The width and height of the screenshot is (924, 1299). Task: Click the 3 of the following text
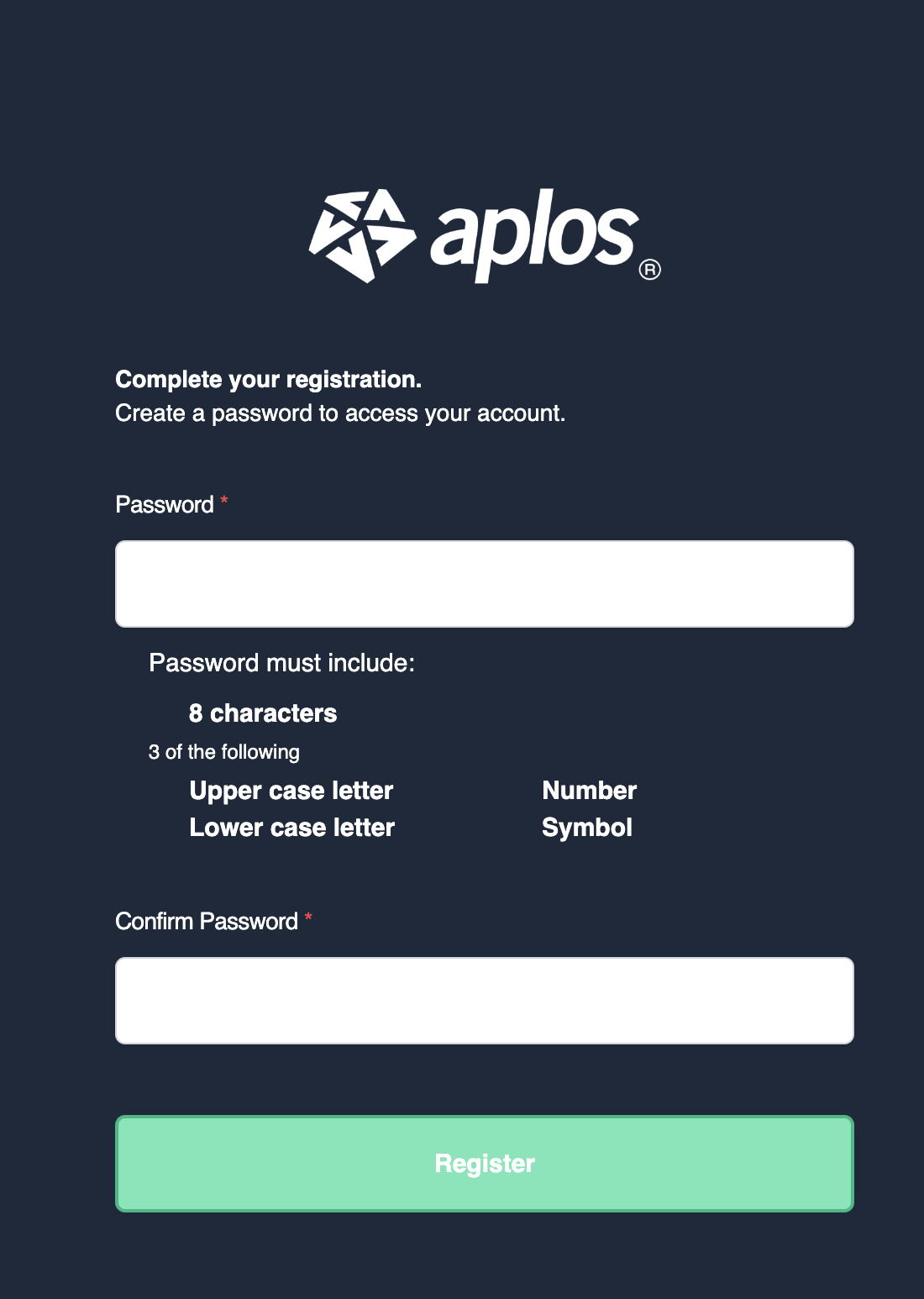click(224, 752)
